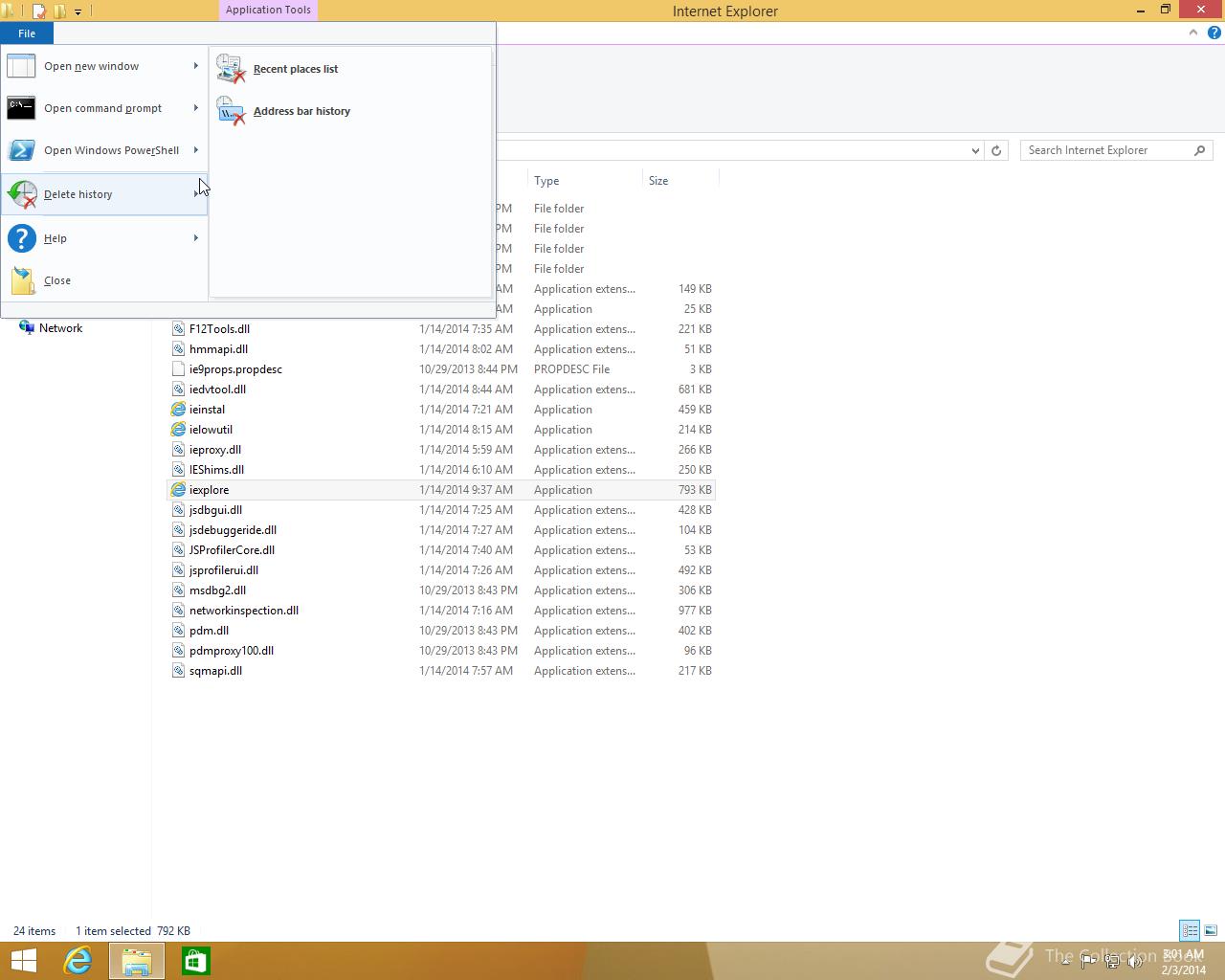Choose Delete history menu item
This screenshot has height=980, width=1225.
(x=104, y=194)
